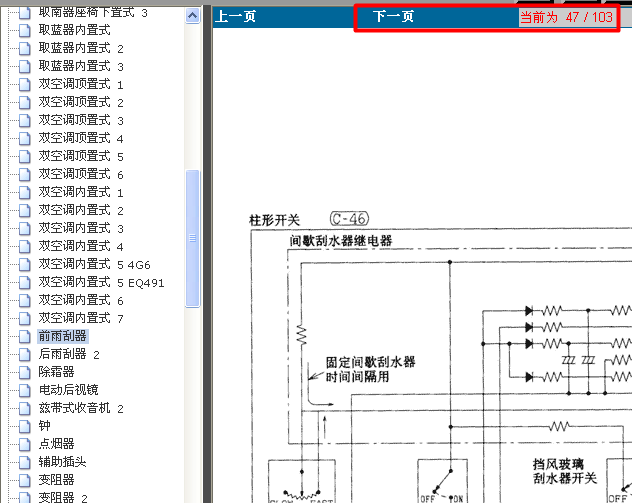Click page icon beside 后雨刮器 2
This screenshot has width=632, height=503.
[25, 354]
